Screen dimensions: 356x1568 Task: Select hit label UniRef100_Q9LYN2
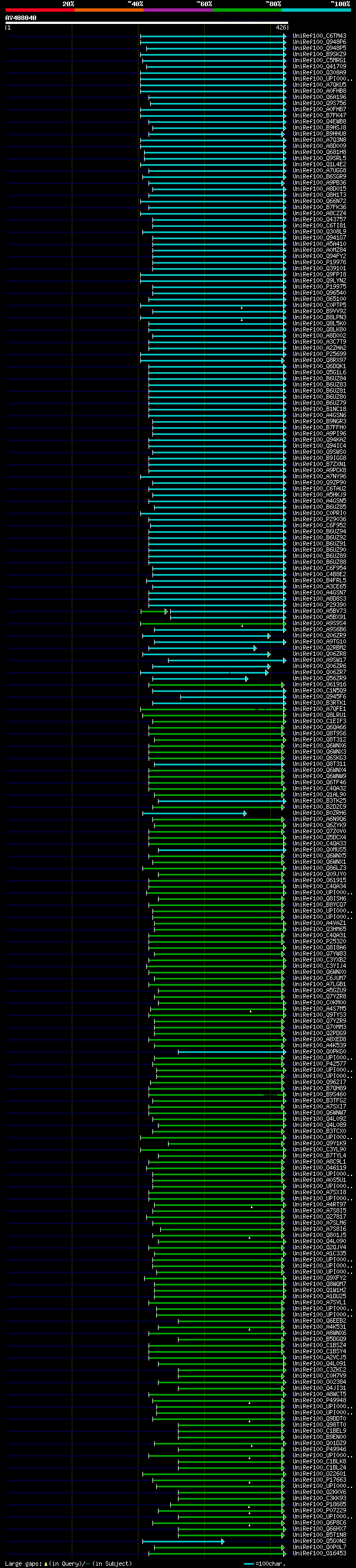click(x=319, y=280)
